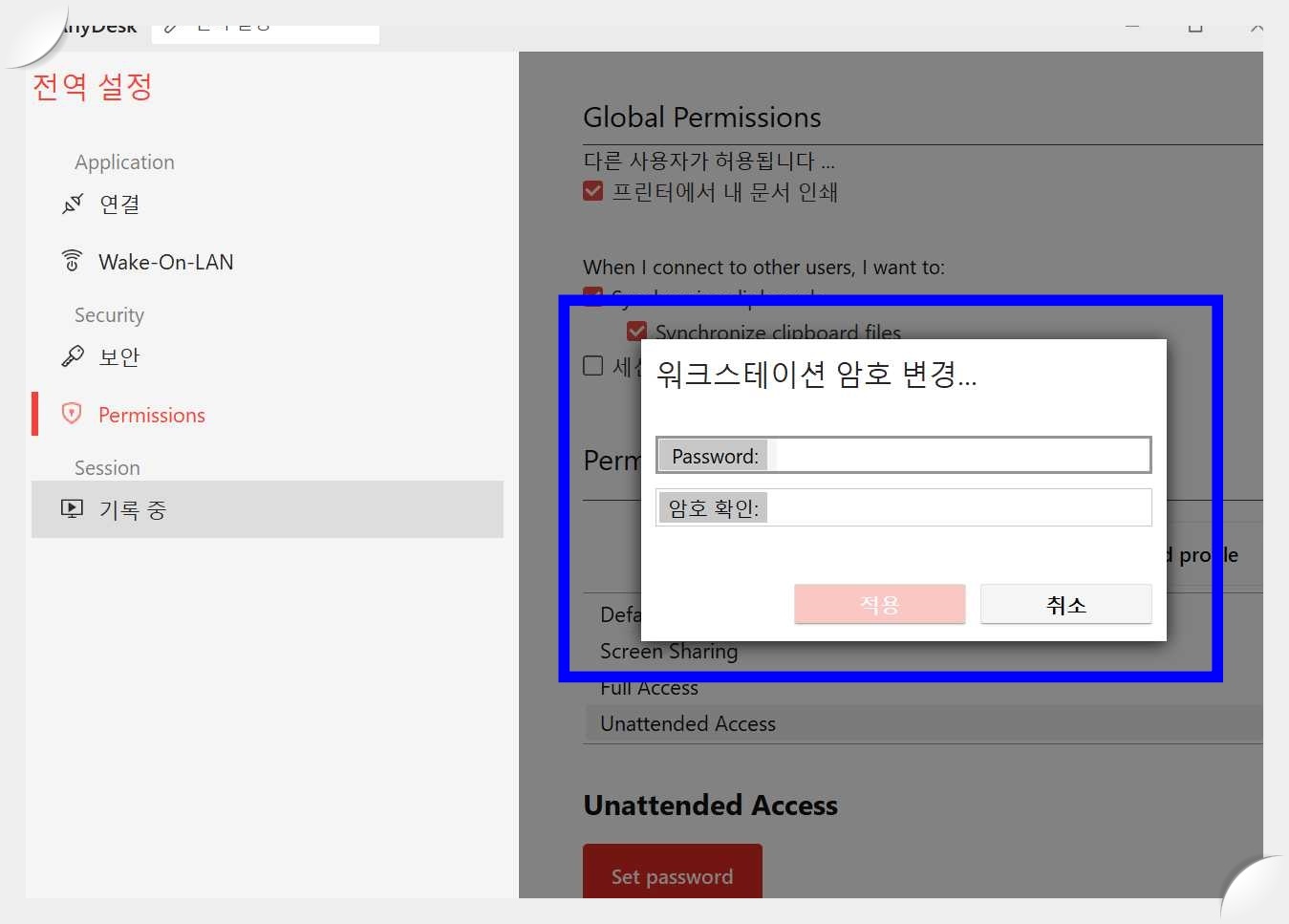The image size is (1289, 924).
Task: Select Screen Sharing from the profile list
Action: (669, 651)
